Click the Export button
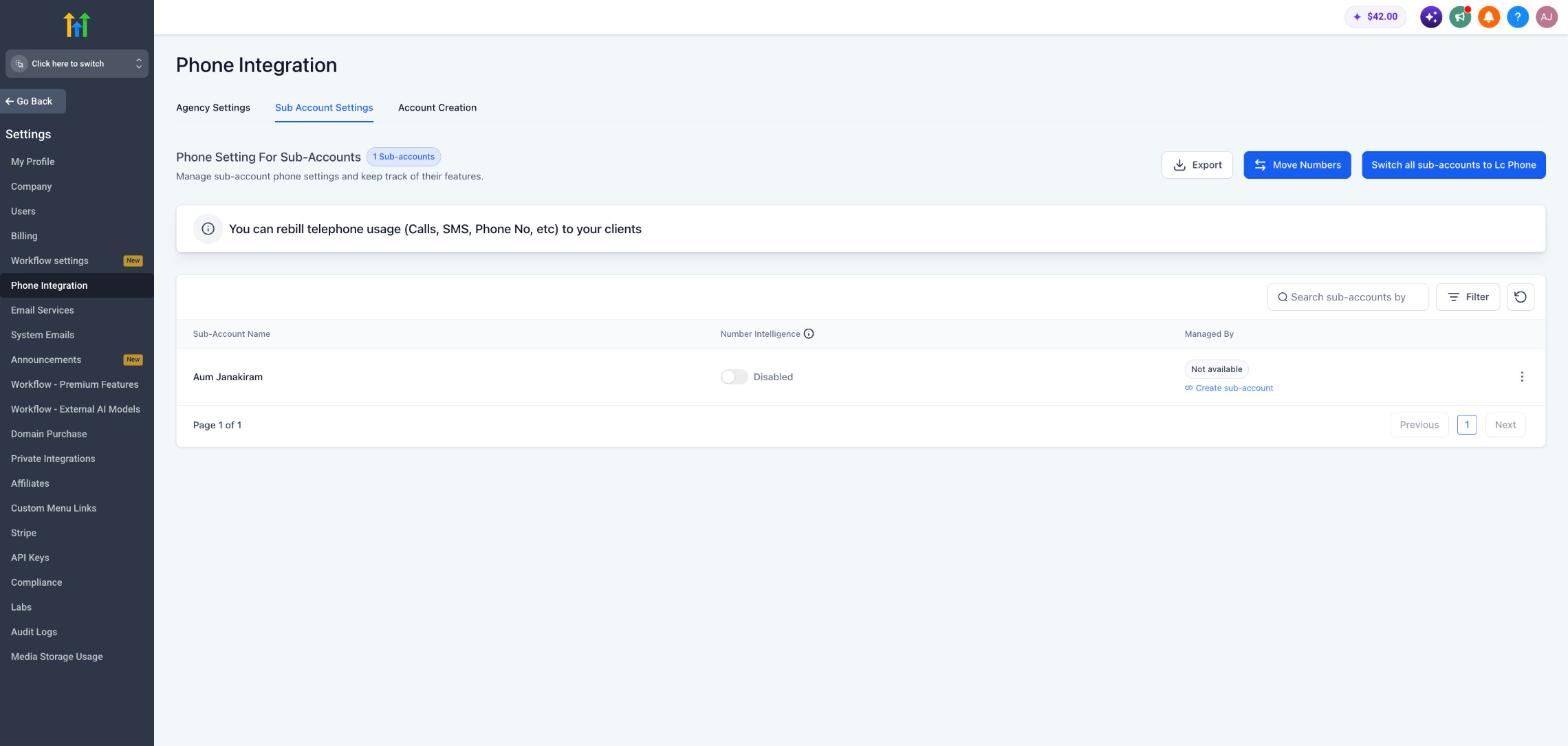1568x746 pixels. pos(1197,165)
